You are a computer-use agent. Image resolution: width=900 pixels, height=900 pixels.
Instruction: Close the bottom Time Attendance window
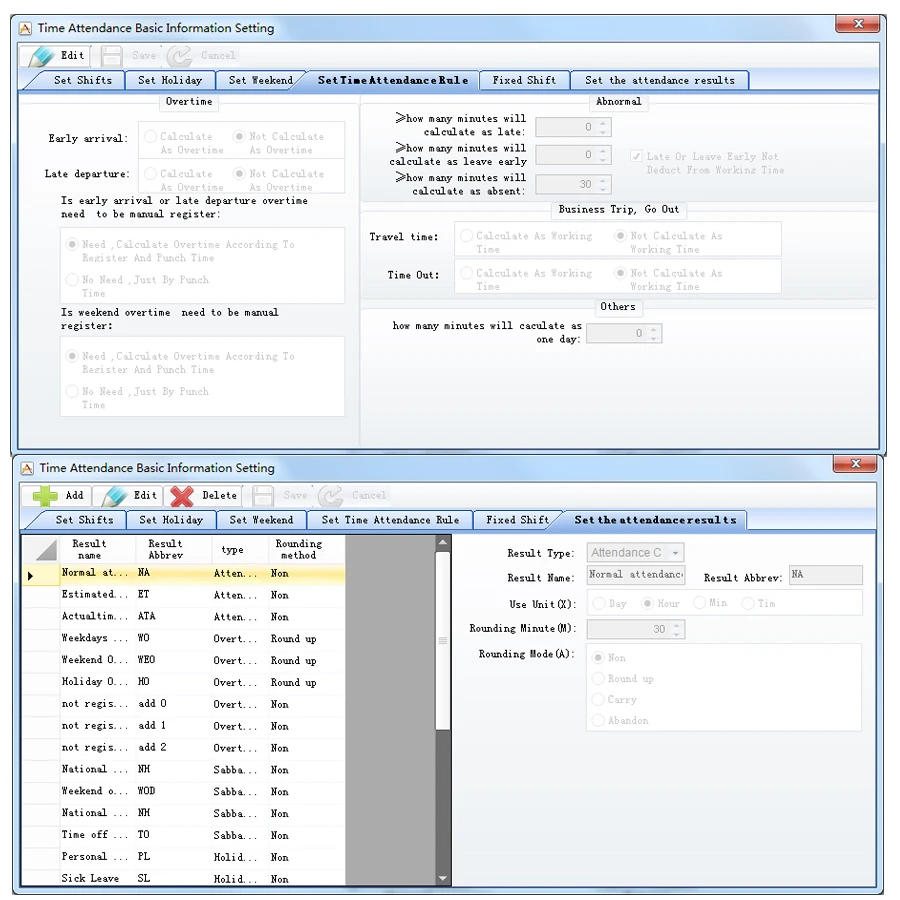(855, 464)
